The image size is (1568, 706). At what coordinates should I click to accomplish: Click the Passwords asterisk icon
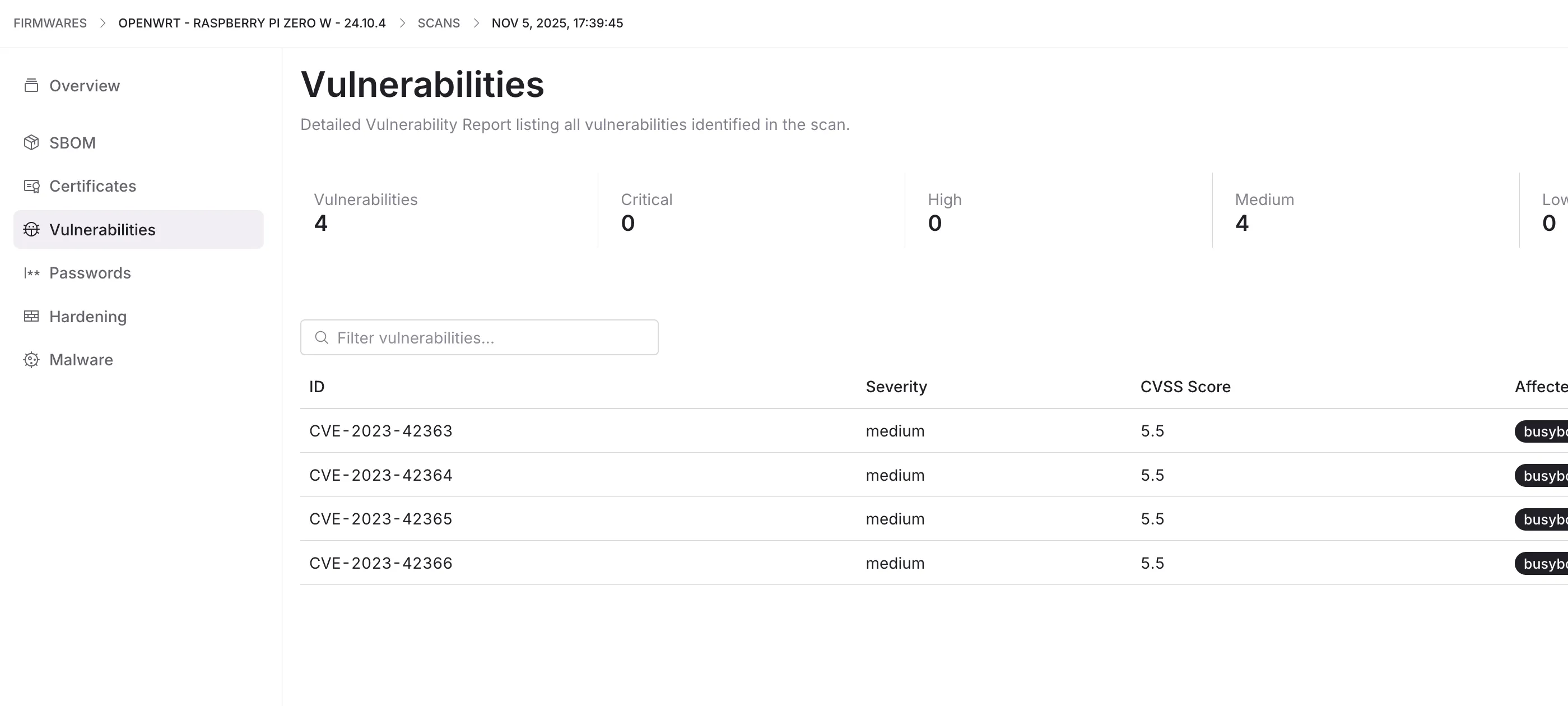[31, 273]
